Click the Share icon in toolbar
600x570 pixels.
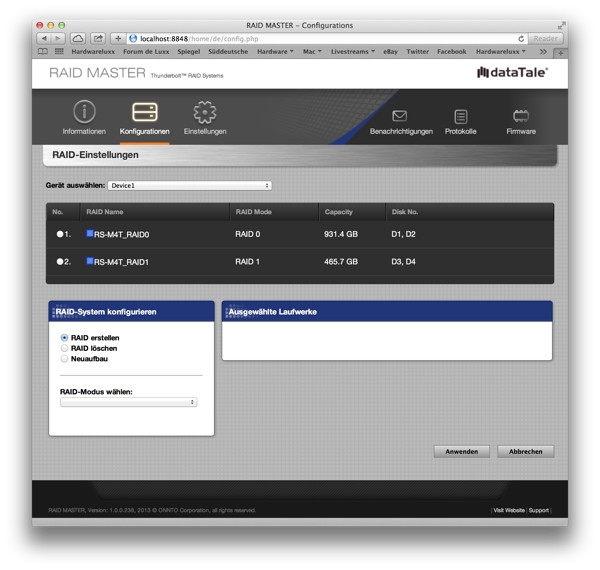tap(98, 39)
